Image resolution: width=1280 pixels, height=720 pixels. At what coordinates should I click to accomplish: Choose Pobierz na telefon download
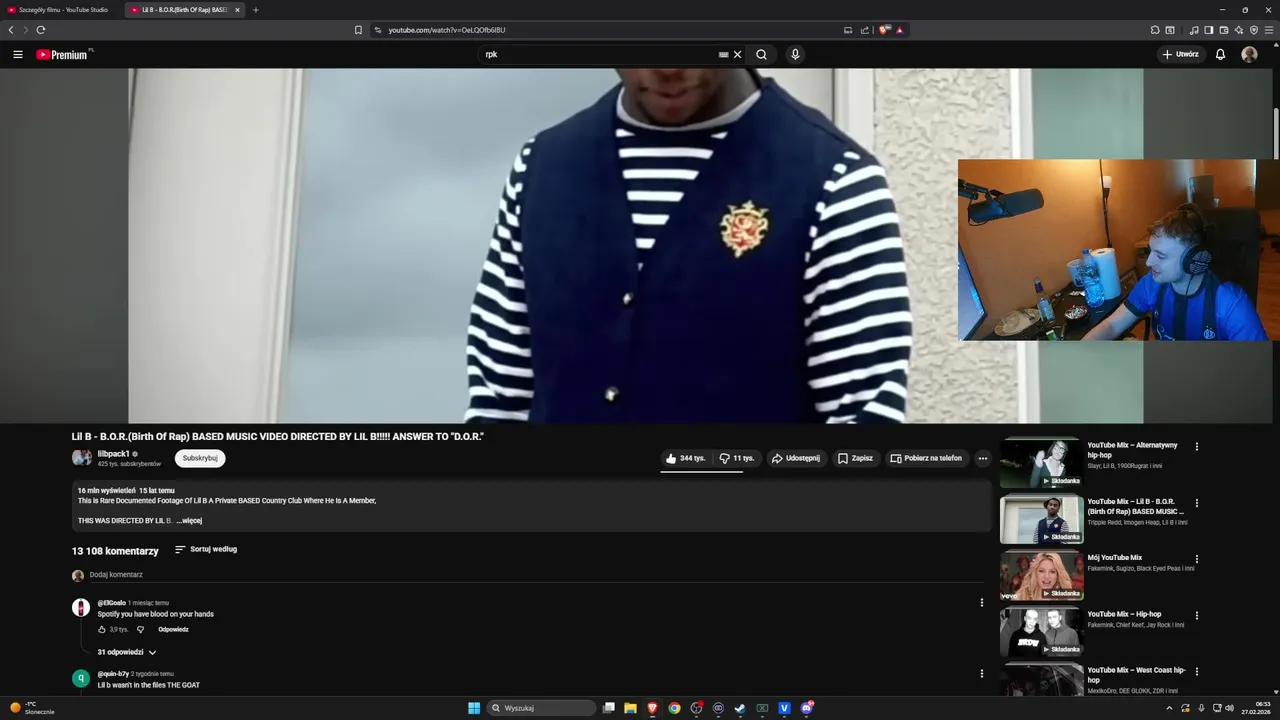coord(926,458)
